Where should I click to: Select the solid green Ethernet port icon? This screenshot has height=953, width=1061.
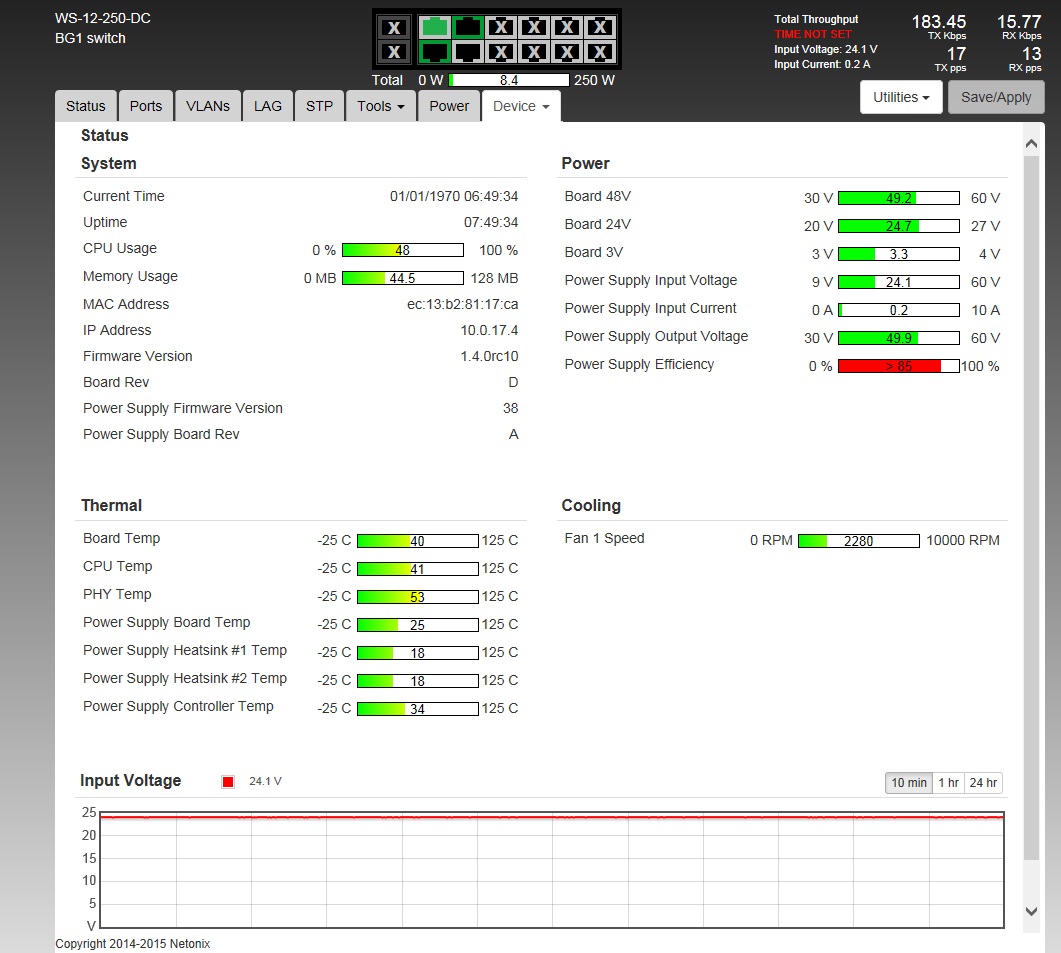tap(434, 27)
